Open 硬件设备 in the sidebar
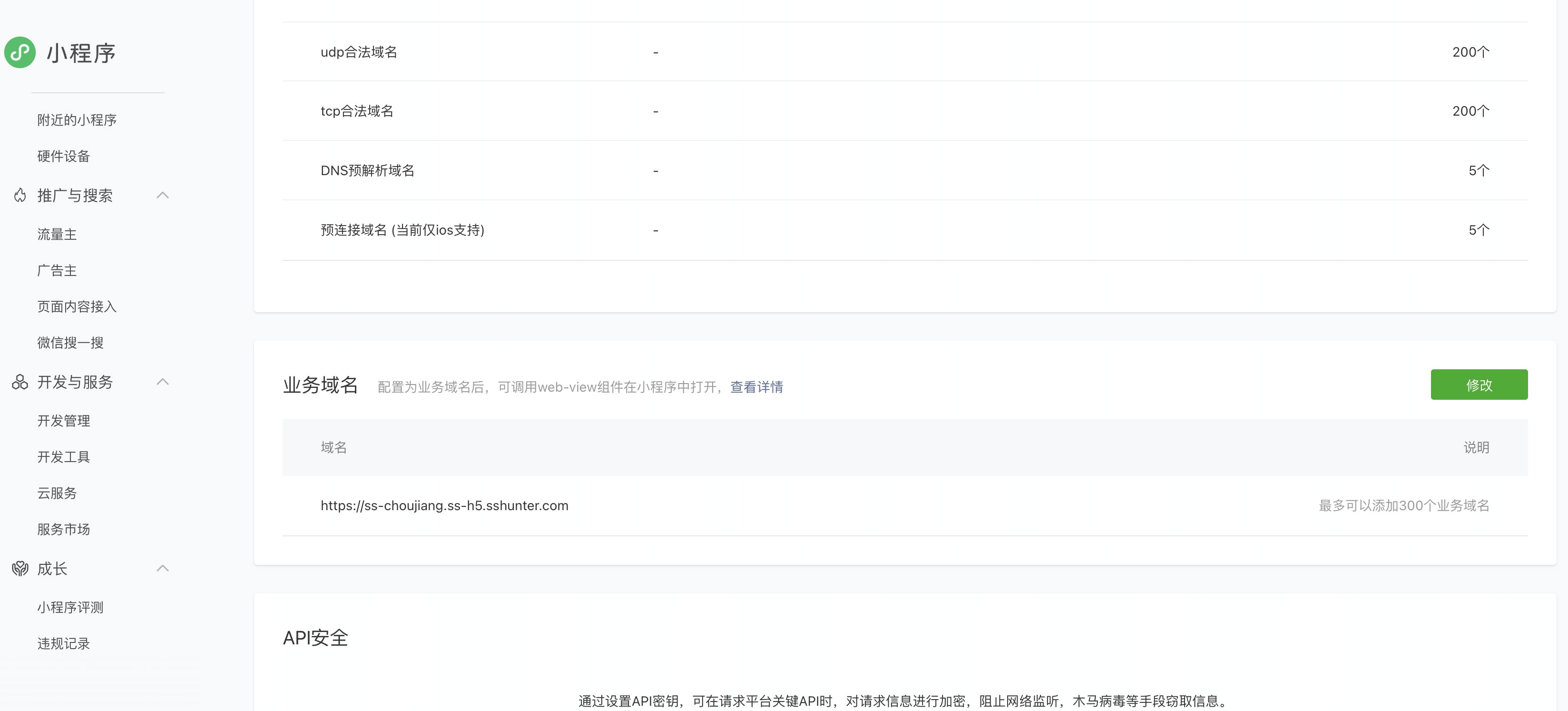Screen dimensions: 1568x711 tap(63, 157)
